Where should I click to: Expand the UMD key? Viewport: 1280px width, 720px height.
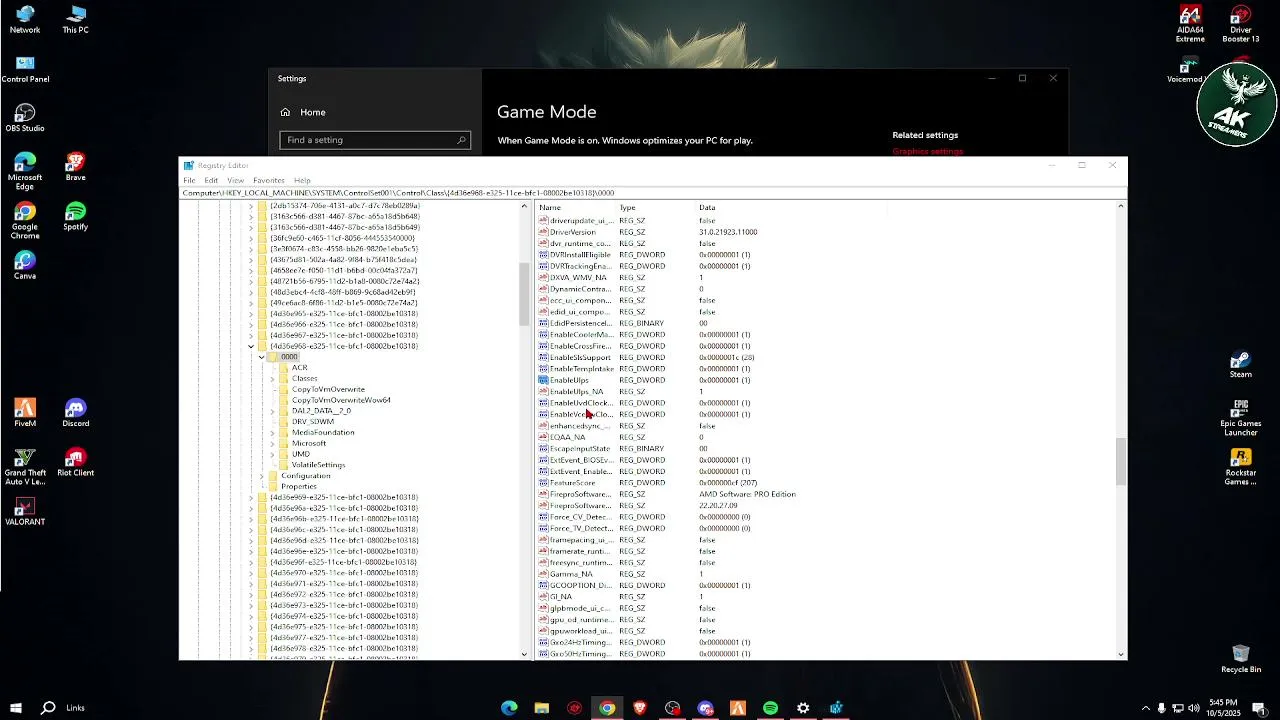point(273,454)
